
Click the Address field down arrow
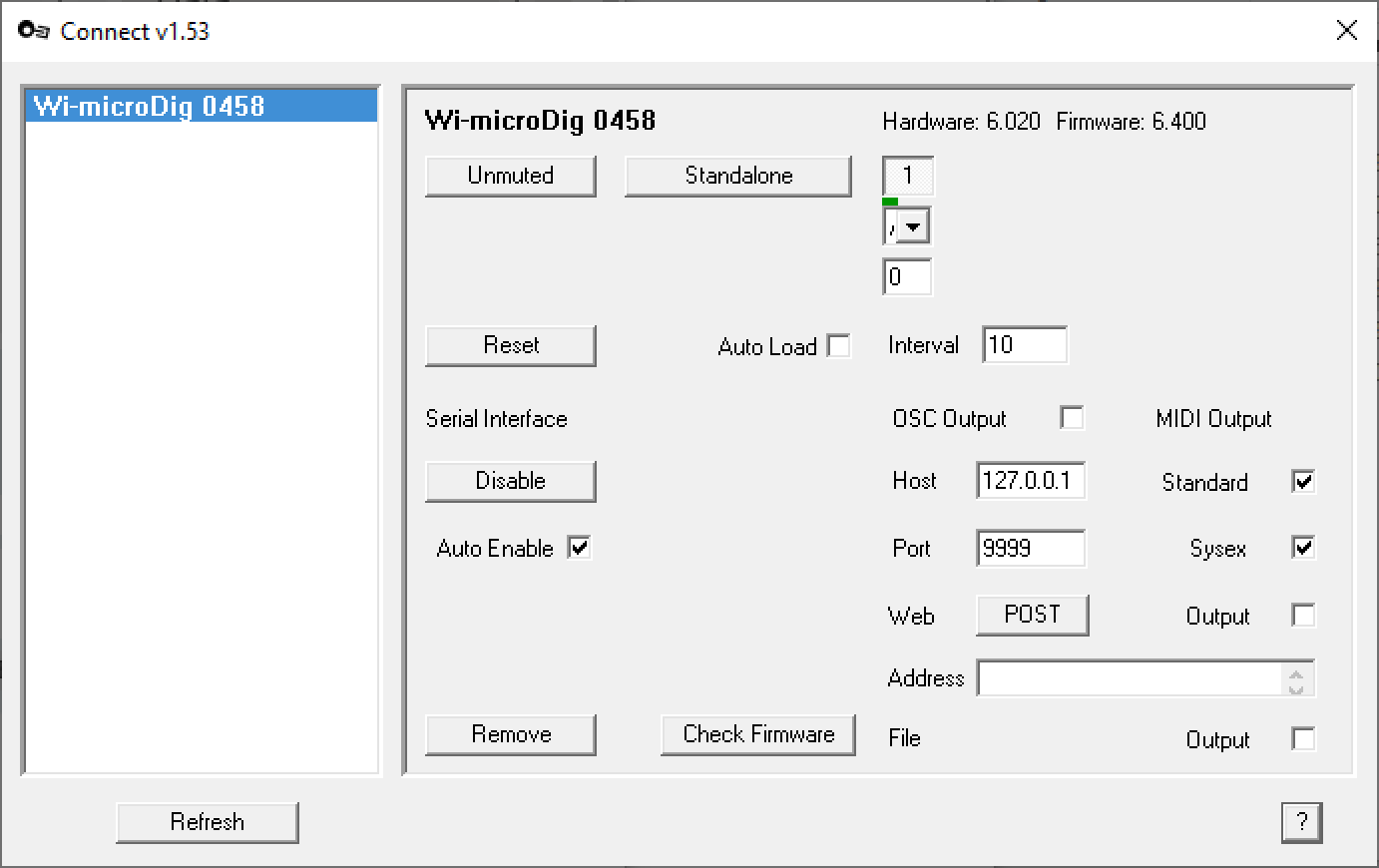(1296, 687)
